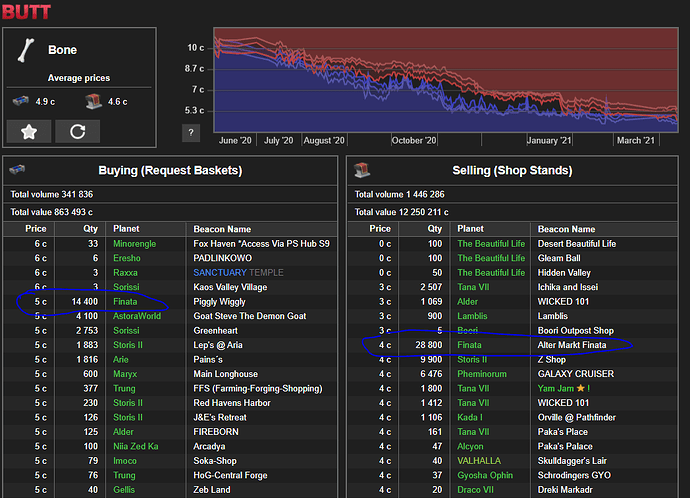Open the Yam Jam beacon link
The image size is (690, 498).
[563, 388]
